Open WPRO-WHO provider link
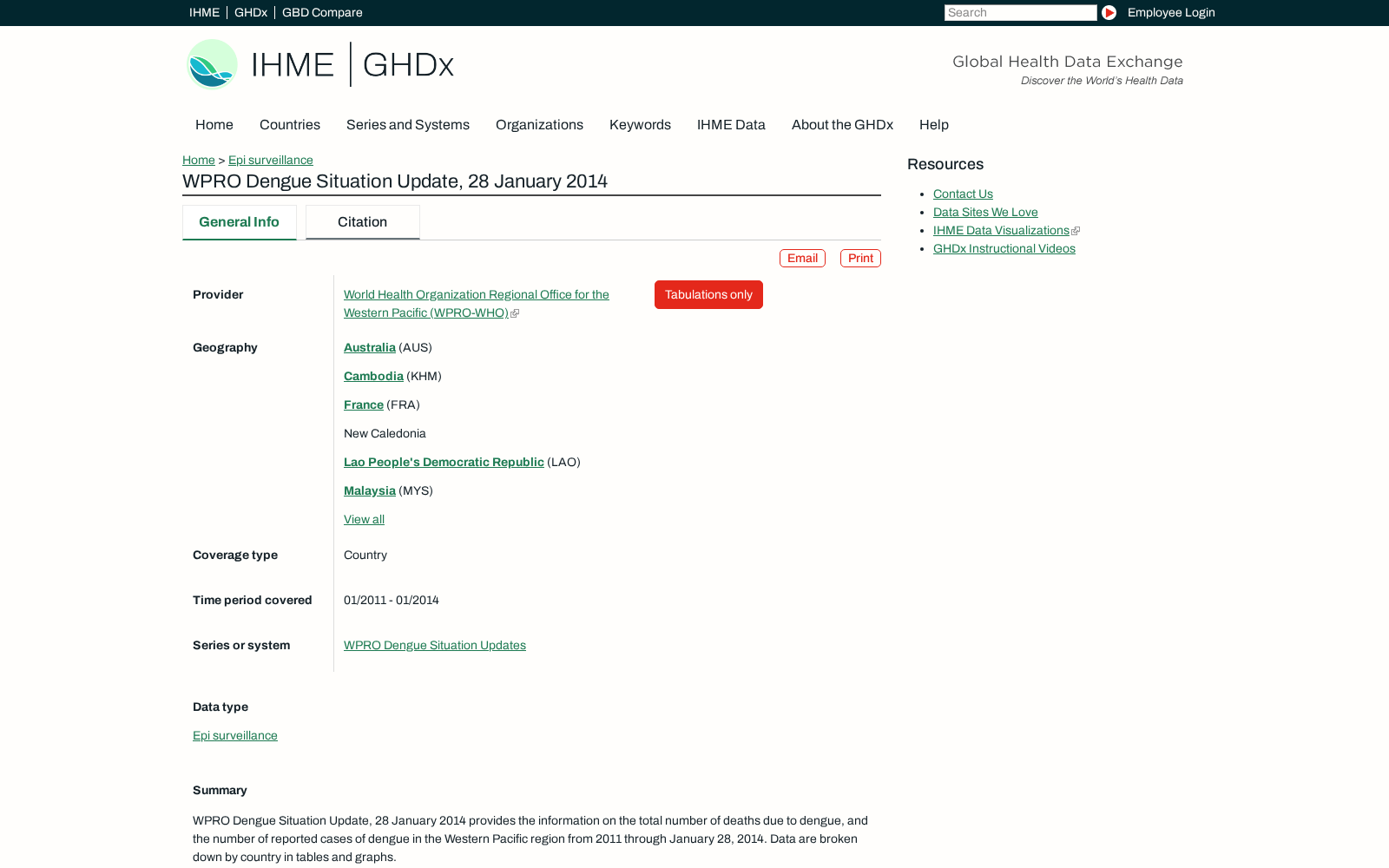1389x868 pixels. point(477,304)
